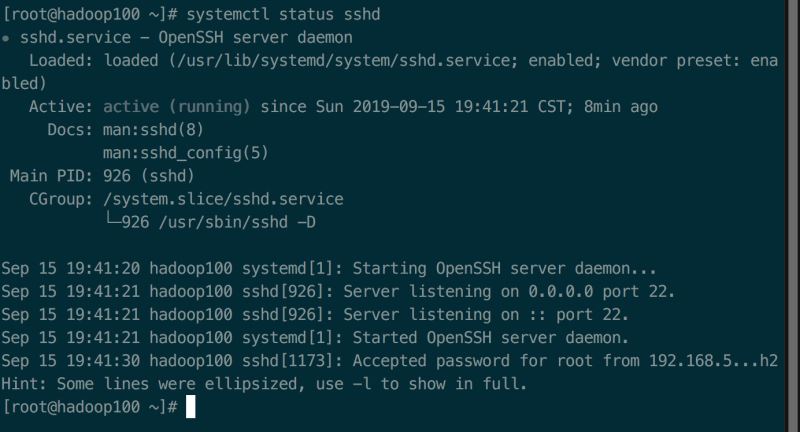Viewport: 800px width, 432px height.
Task: Click the service status bullet dot
Action: click(x=8, y=38)
